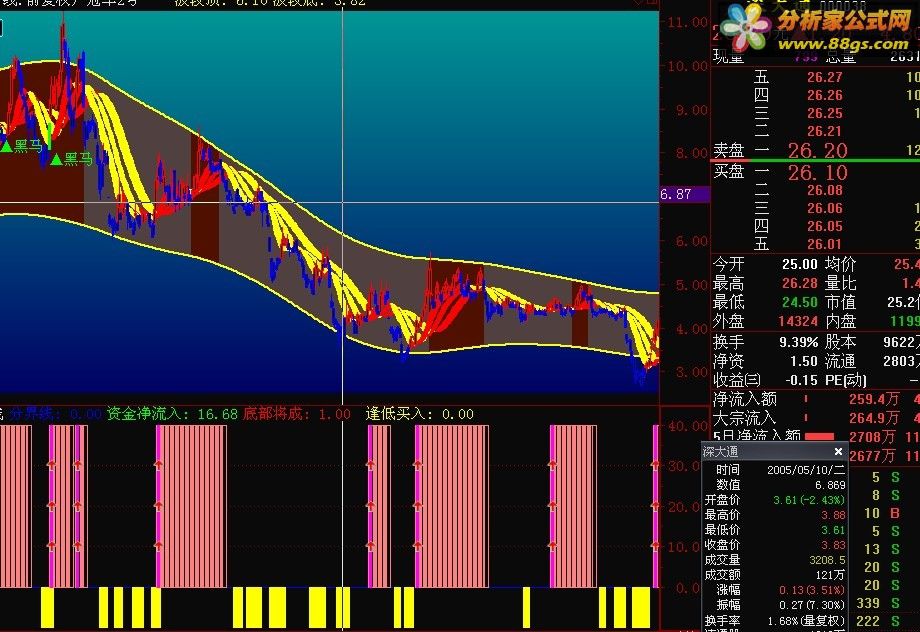Click bid price 26.08
The width and height of the screenshot is (920, 632).
coord(824,190)
